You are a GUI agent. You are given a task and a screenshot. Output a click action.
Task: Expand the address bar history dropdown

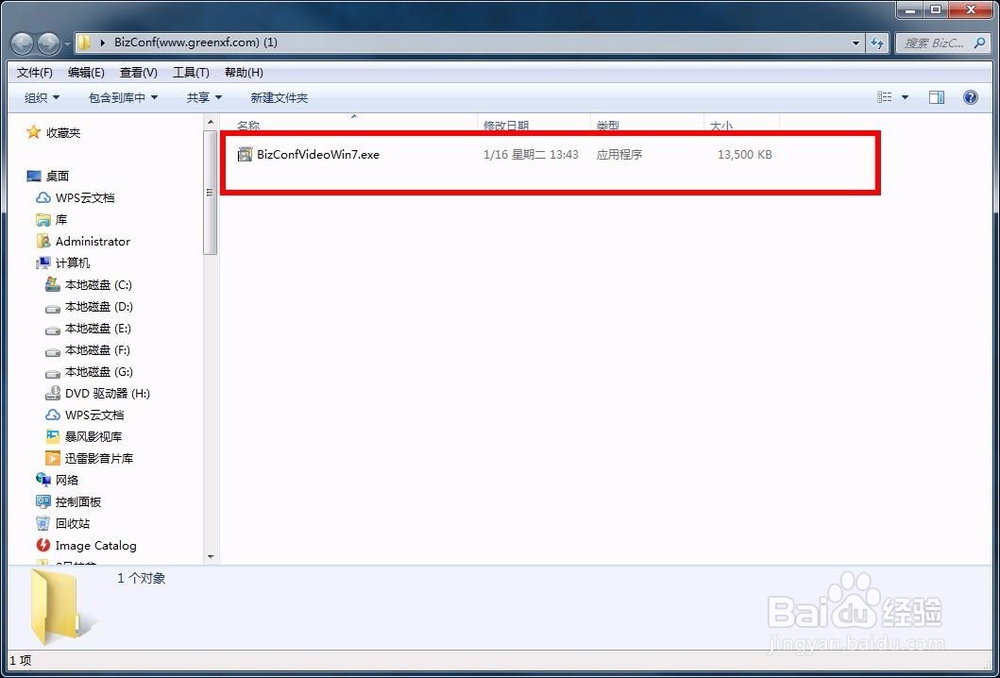856,43
